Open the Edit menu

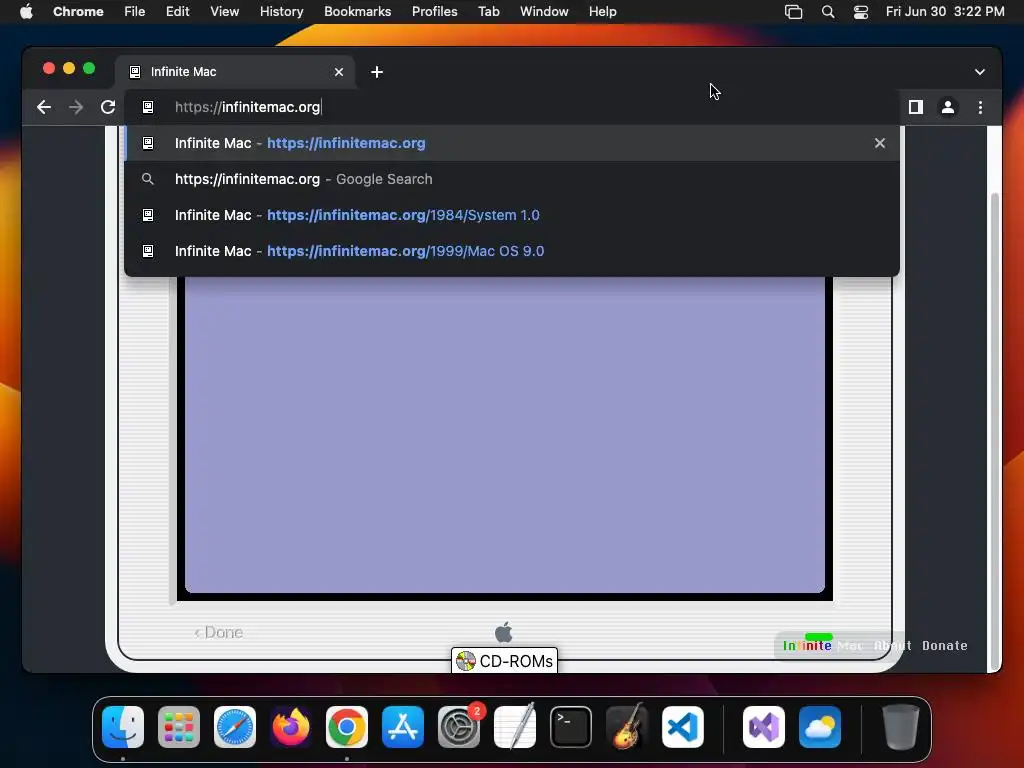click(x=177, y=12)
